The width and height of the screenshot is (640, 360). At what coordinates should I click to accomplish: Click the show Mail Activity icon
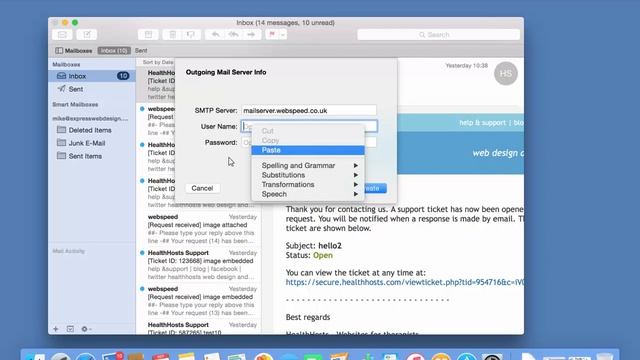coord(70,329)
